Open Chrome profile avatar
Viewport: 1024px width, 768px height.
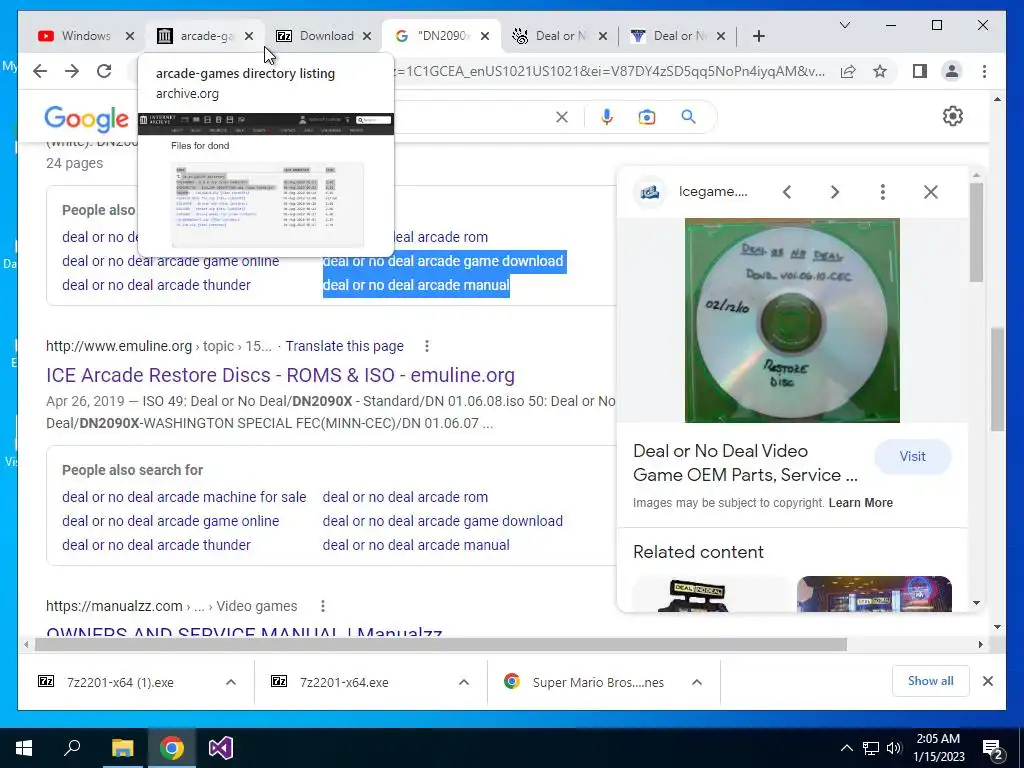pos(952,71)
